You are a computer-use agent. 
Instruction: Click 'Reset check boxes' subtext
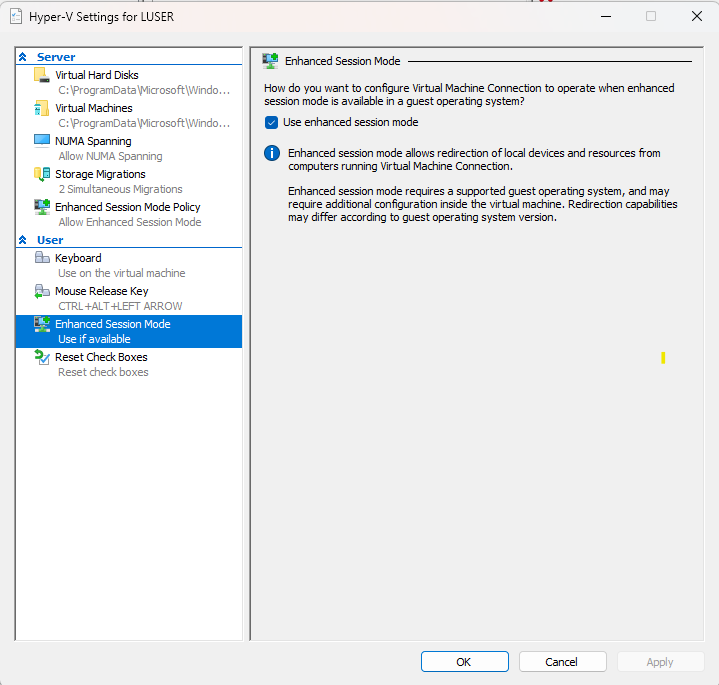pyautogui.click(x=103, y=372)
